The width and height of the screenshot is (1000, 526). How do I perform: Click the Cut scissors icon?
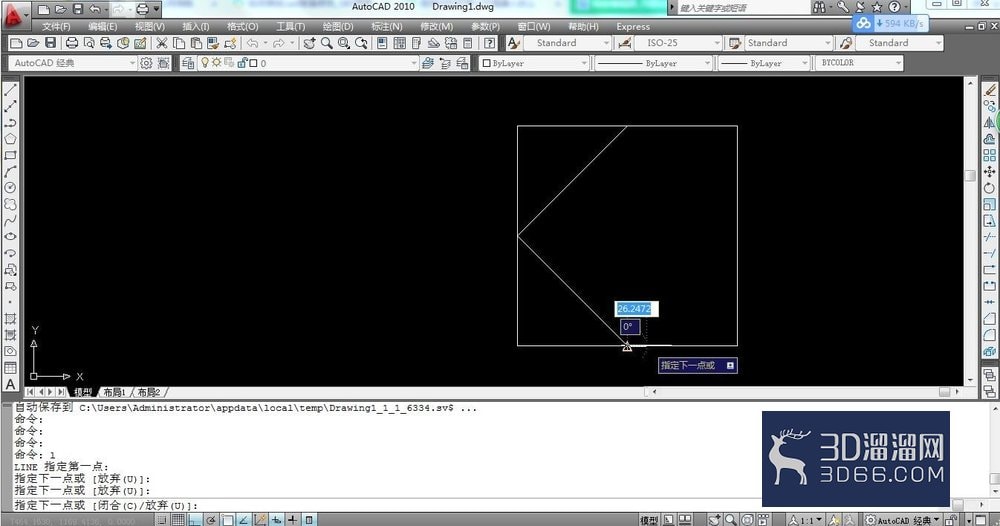pyautogui.click(x=162, y=43)
